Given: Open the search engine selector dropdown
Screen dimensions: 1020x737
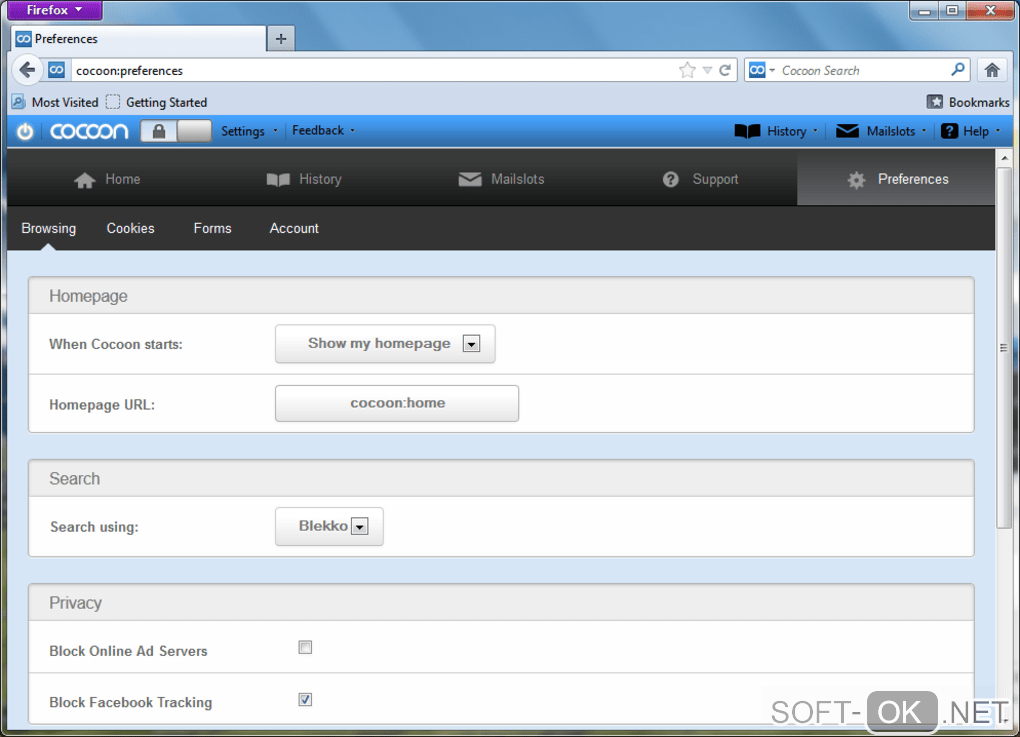Looking at the screenshot, I should click(x=762, y=70).
